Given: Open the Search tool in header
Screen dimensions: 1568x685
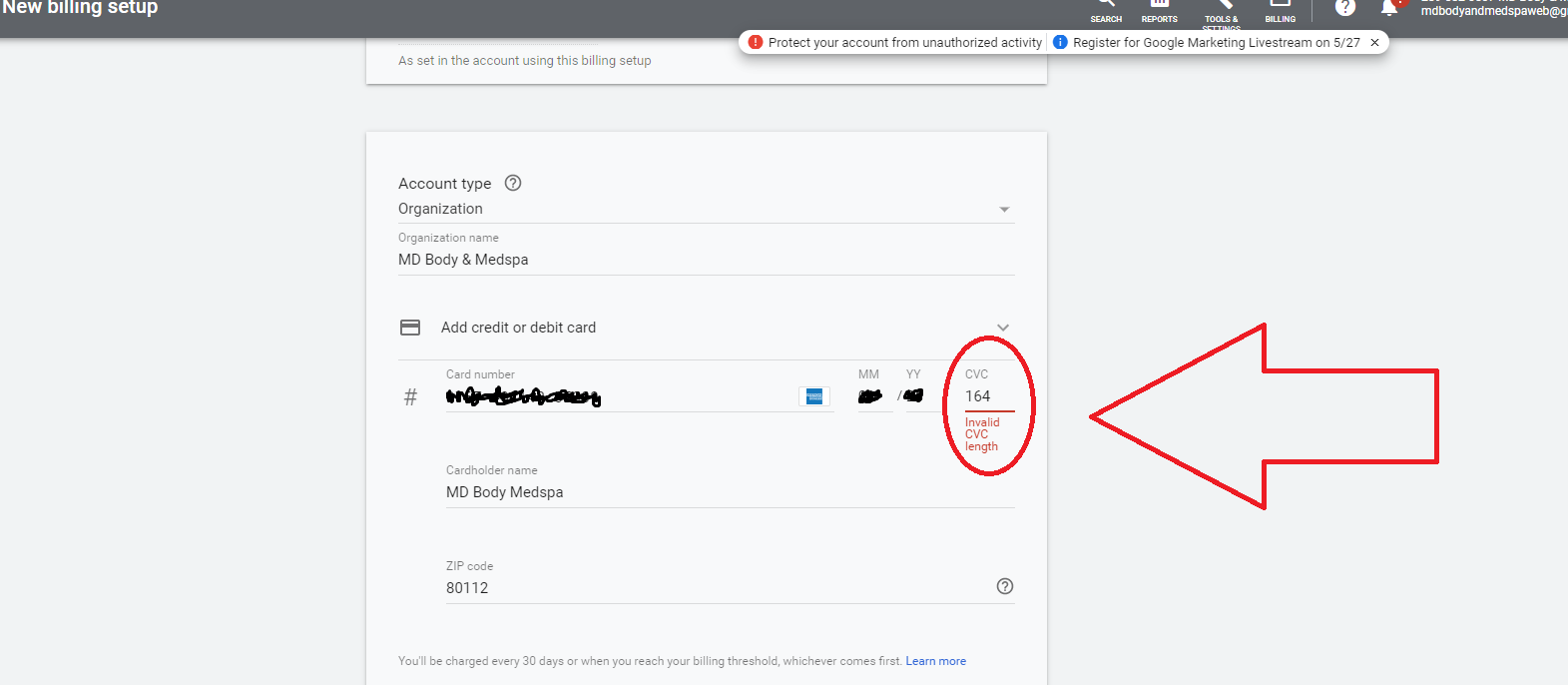Looking at the screenshot, I should point(1106,10).
